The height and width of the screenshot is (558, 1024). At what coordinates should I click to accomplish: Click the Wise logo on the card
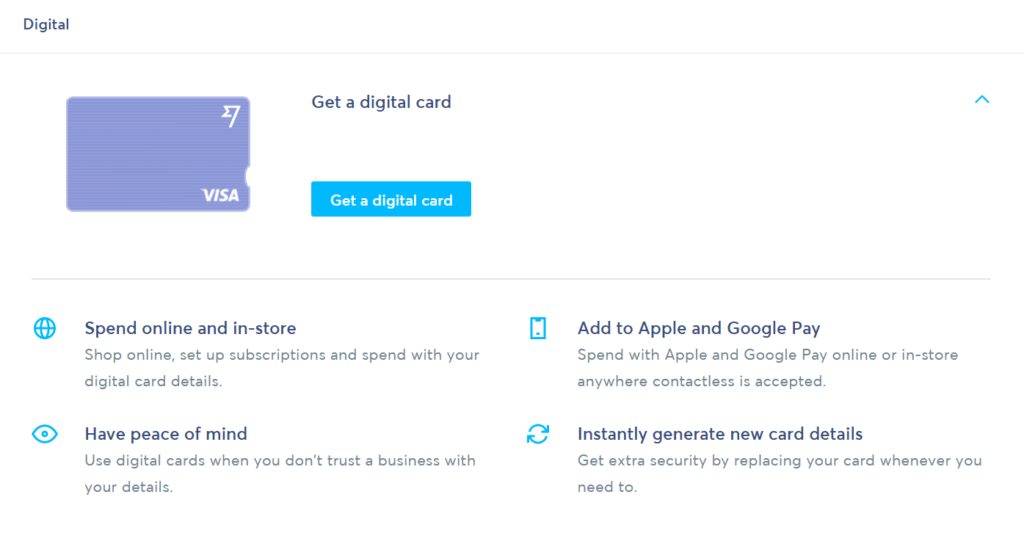(231, 116)
